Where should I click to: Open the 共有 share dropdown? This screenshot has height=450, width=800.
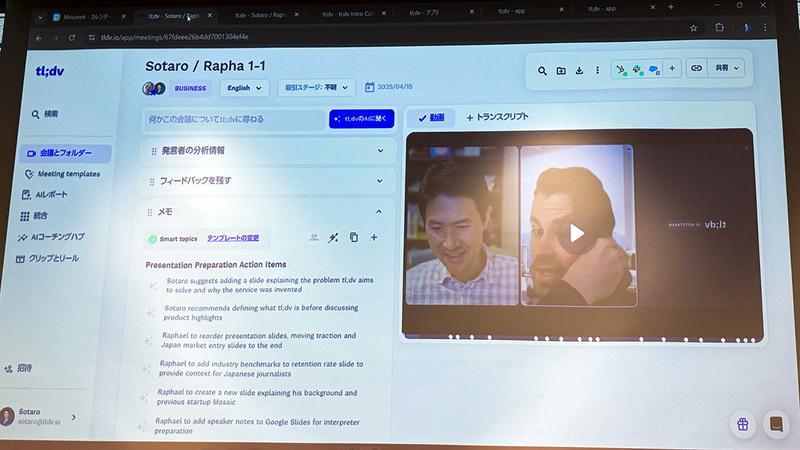pos(727,68)
